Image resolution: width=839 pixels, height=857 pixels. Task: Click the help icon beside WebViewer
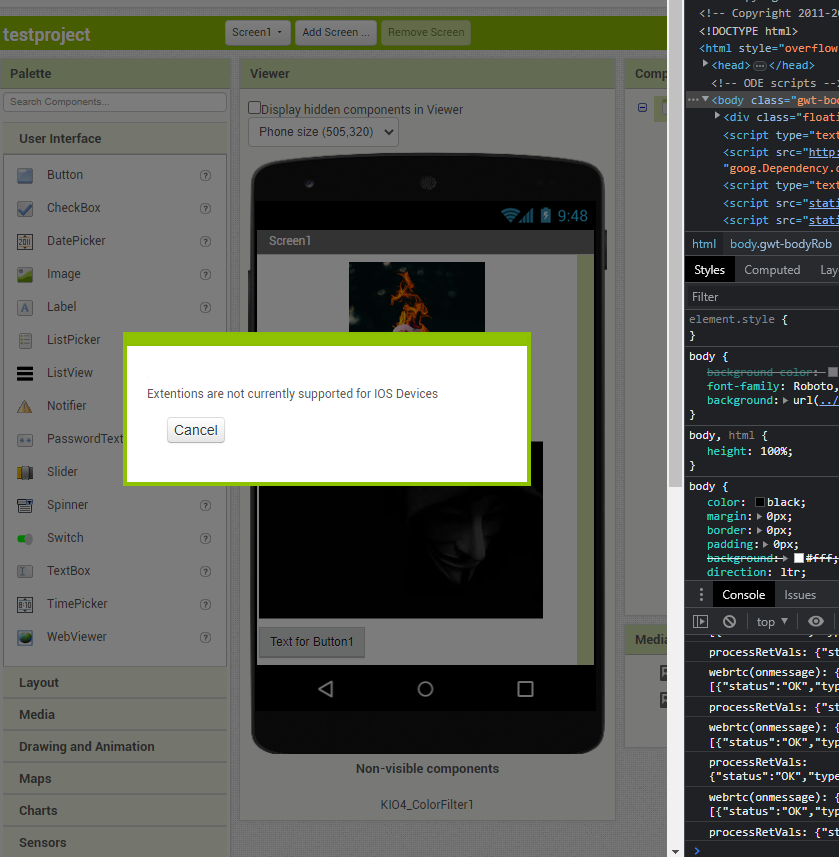coord(206,637)
